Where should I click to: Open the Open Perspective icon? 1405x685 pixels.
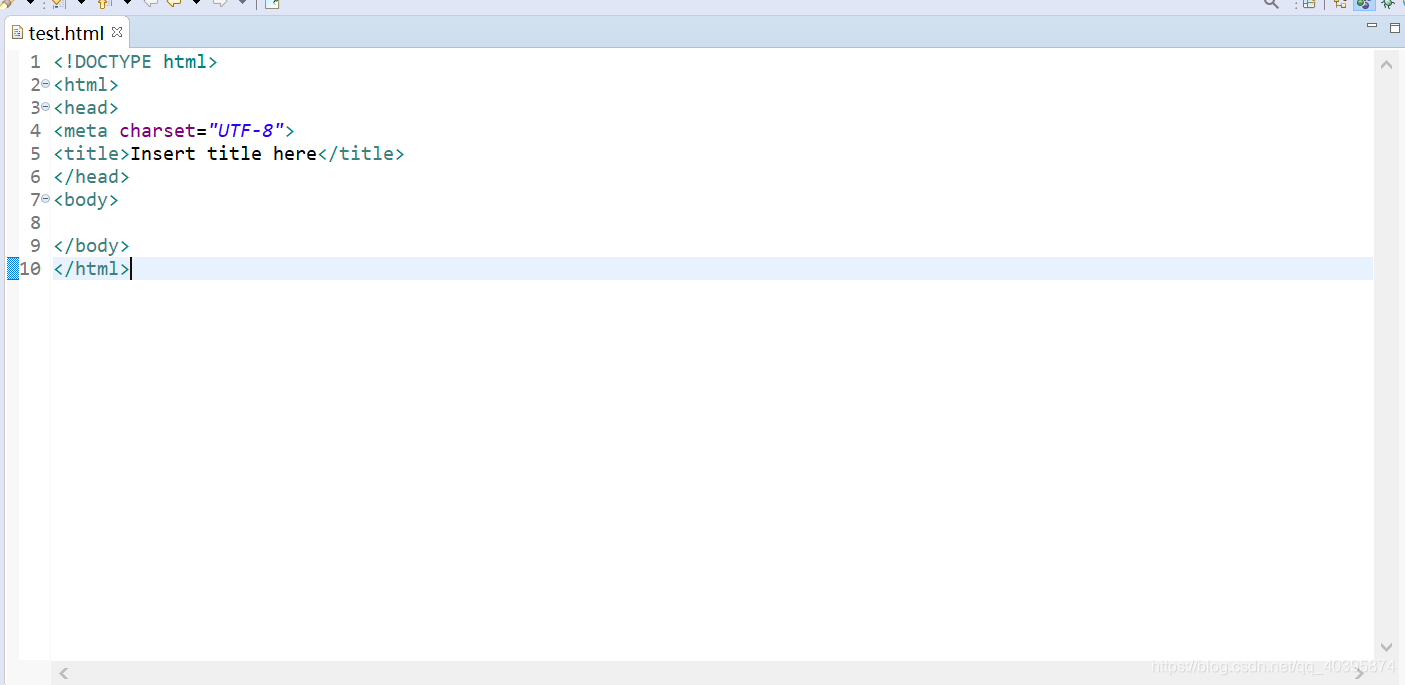[x=1309, y=4]
